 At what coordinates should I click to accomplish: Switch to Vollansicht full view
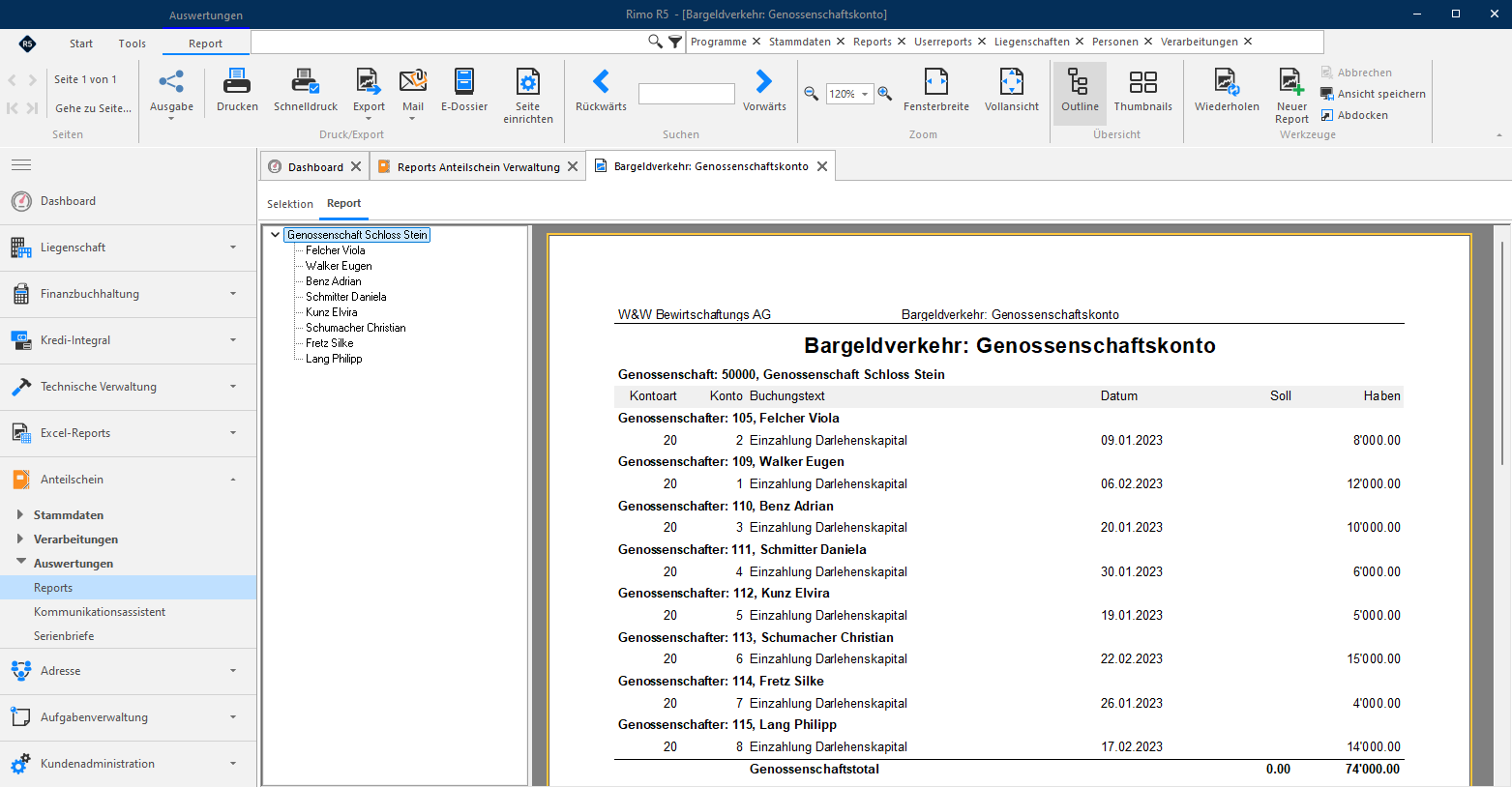pyautogui.click(x=1012, y=90)
